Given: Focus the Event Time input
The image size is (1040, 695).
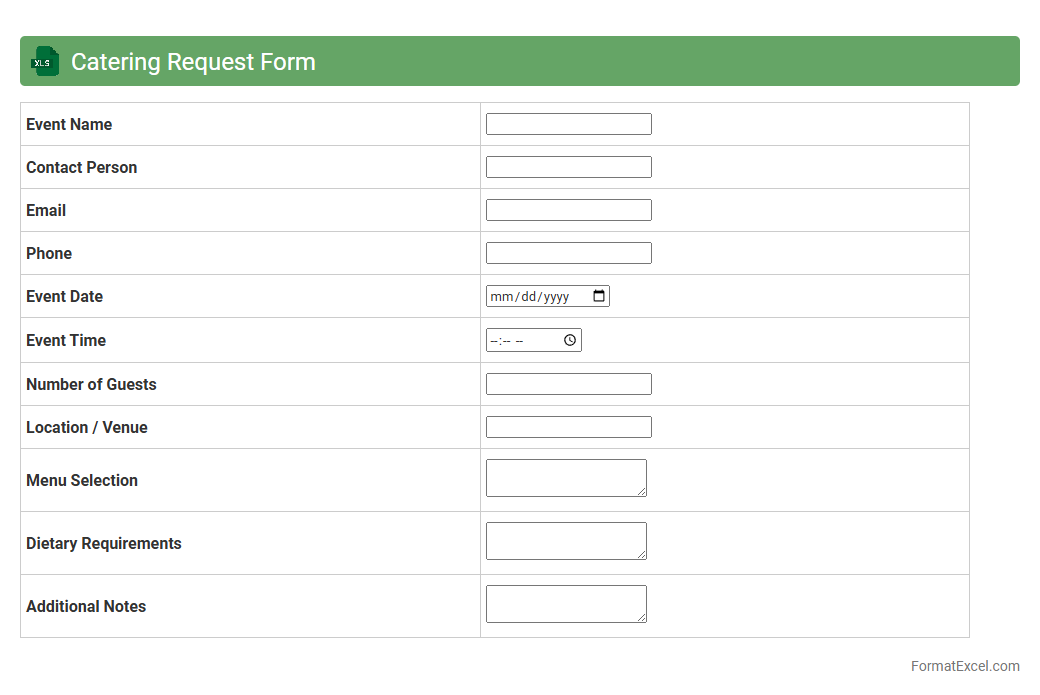Looking at the screenshot, I should (x=520, y=340).
